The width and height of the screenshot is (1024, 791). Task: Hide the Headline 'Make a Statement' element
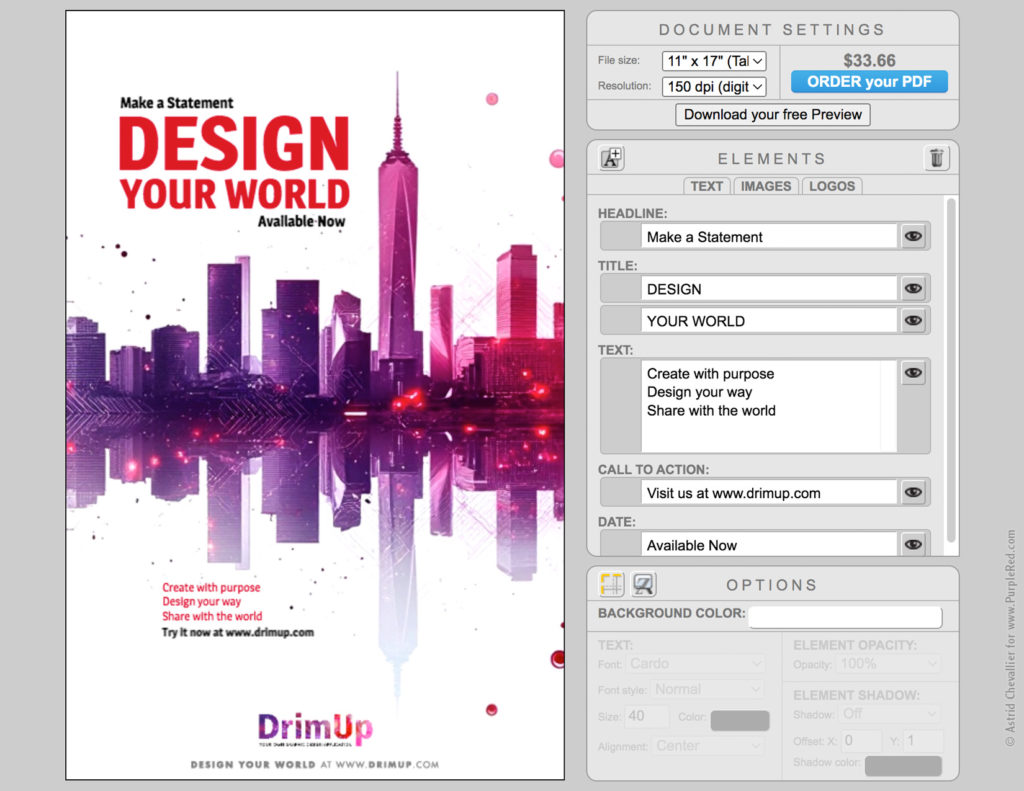913,236
